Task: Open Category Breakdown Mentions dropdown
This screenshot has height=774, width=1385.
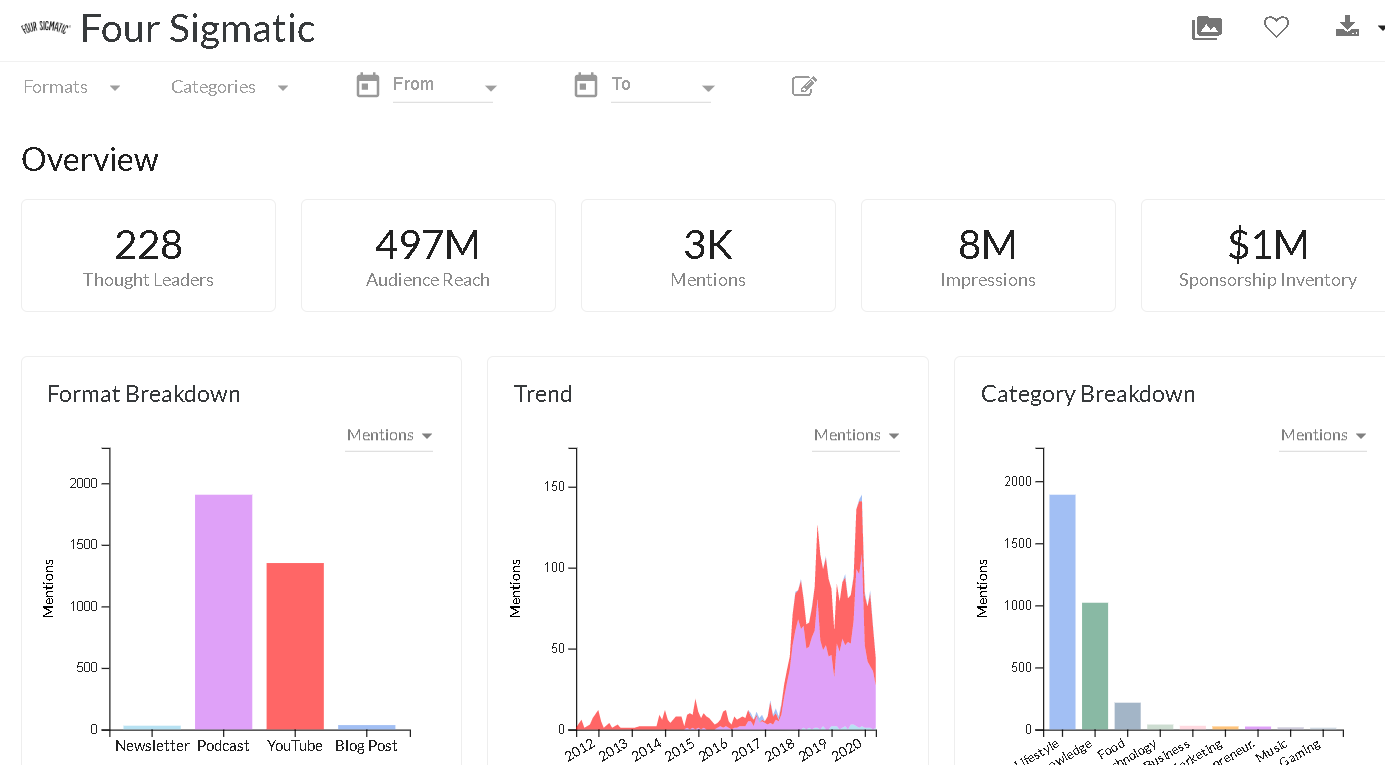Action: (1323, 435)
